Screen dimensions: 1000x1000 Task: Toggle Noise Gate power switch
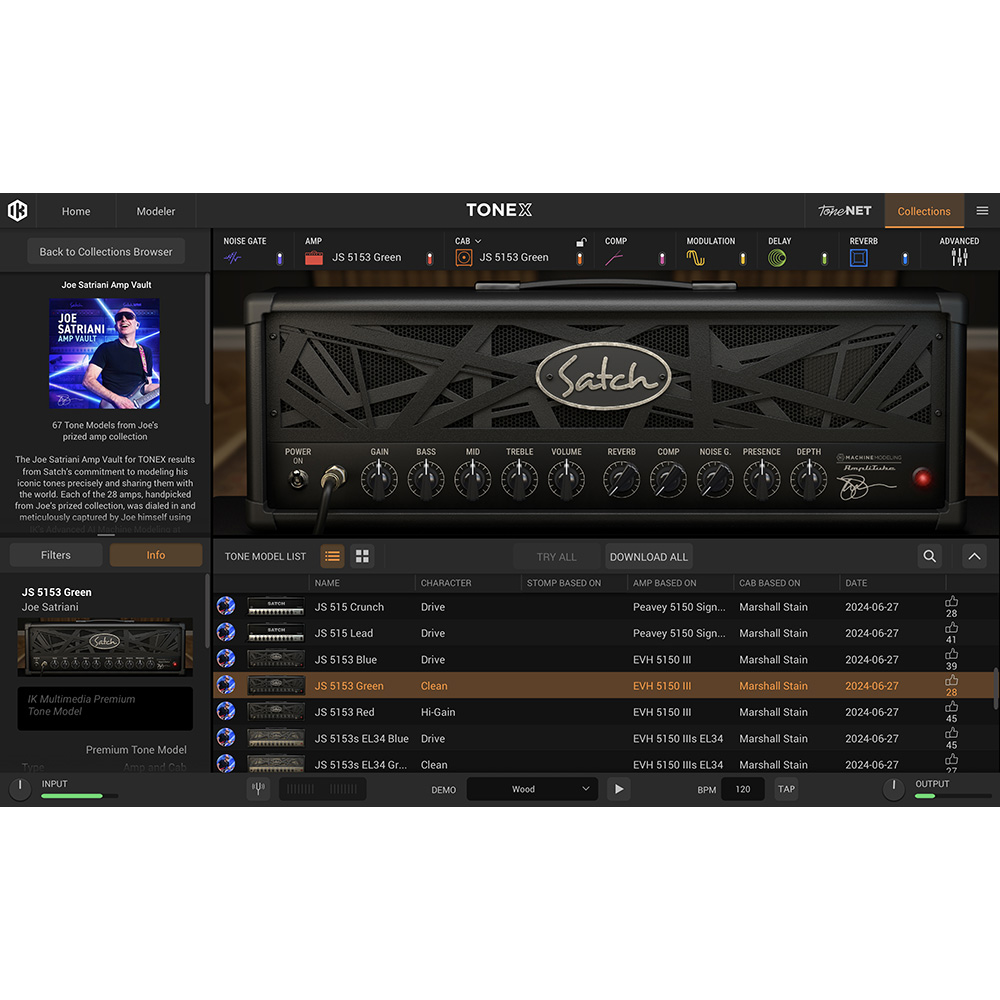point(279,258)
